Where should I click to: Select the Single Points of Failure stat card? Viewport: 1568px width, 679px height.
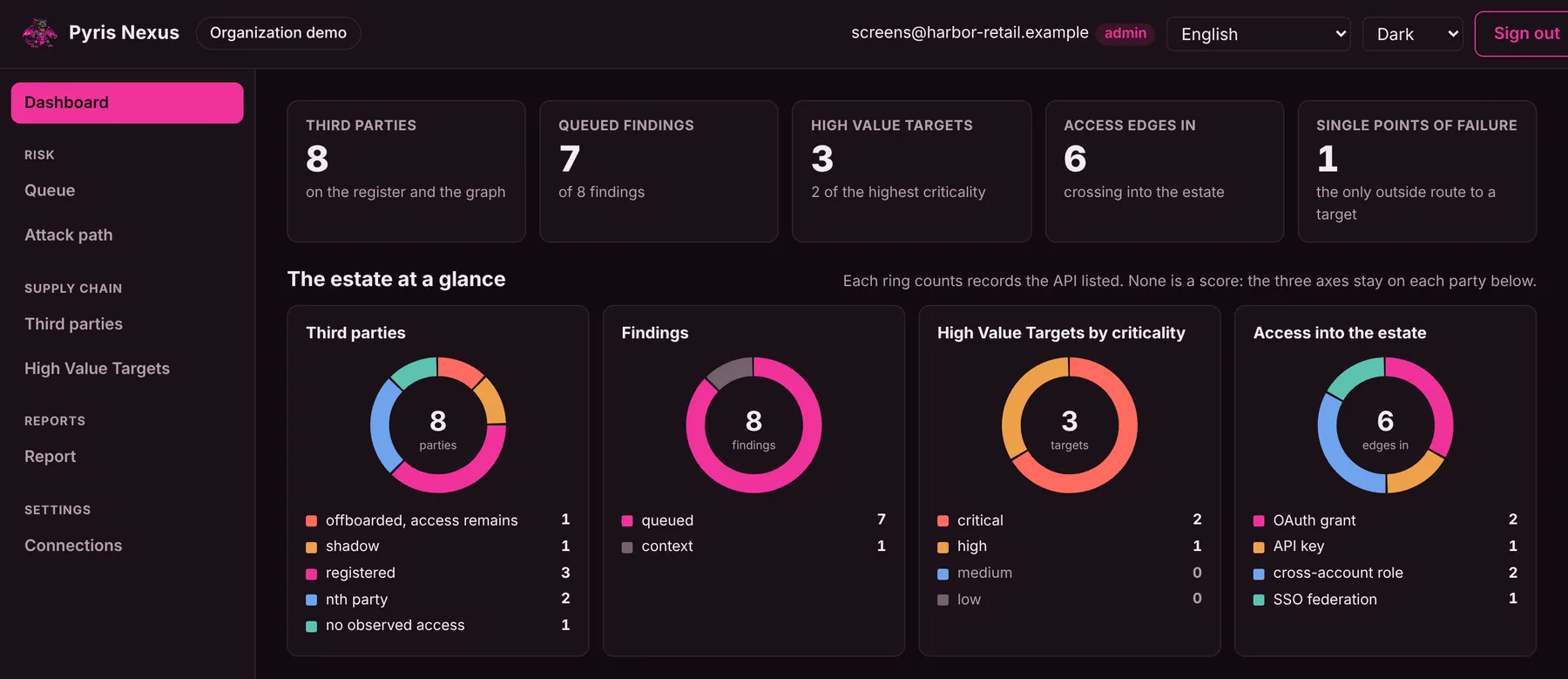pyautogui.click(x=1417, y=171)
